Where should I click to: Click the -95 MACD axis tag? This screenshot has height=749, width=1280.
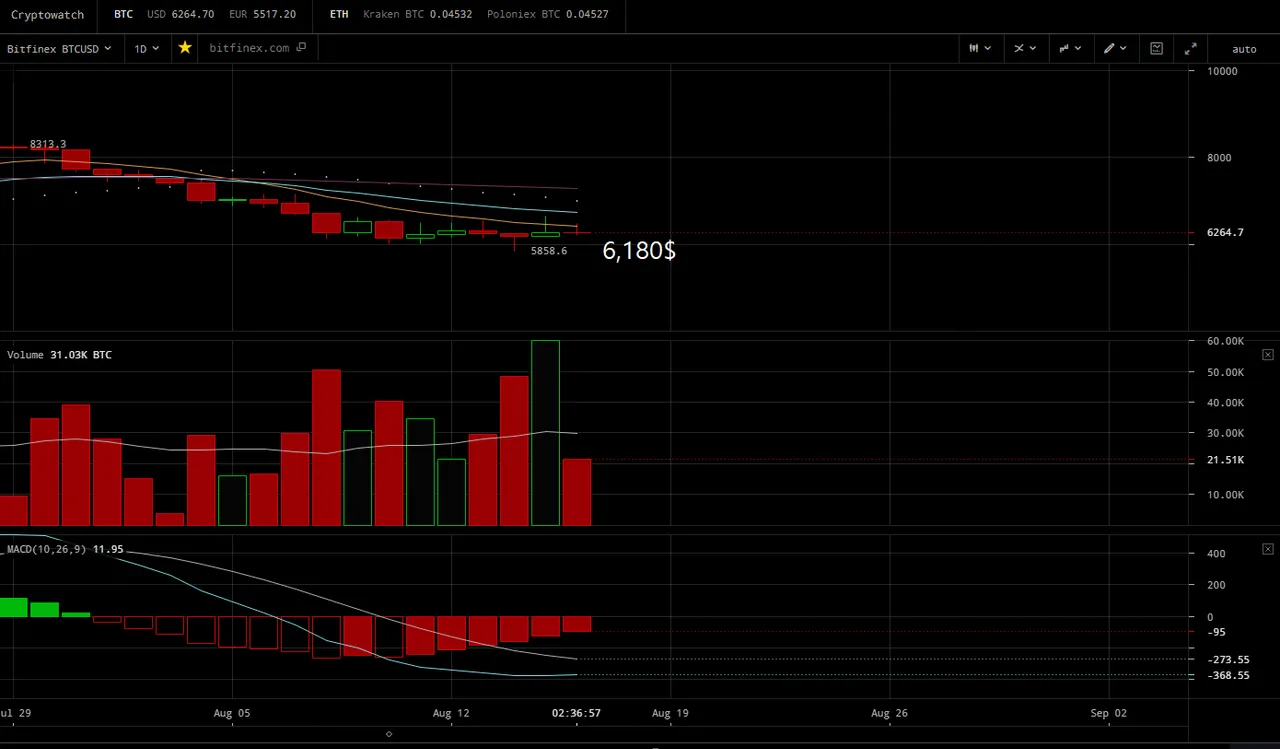(x=1216, y=632)
